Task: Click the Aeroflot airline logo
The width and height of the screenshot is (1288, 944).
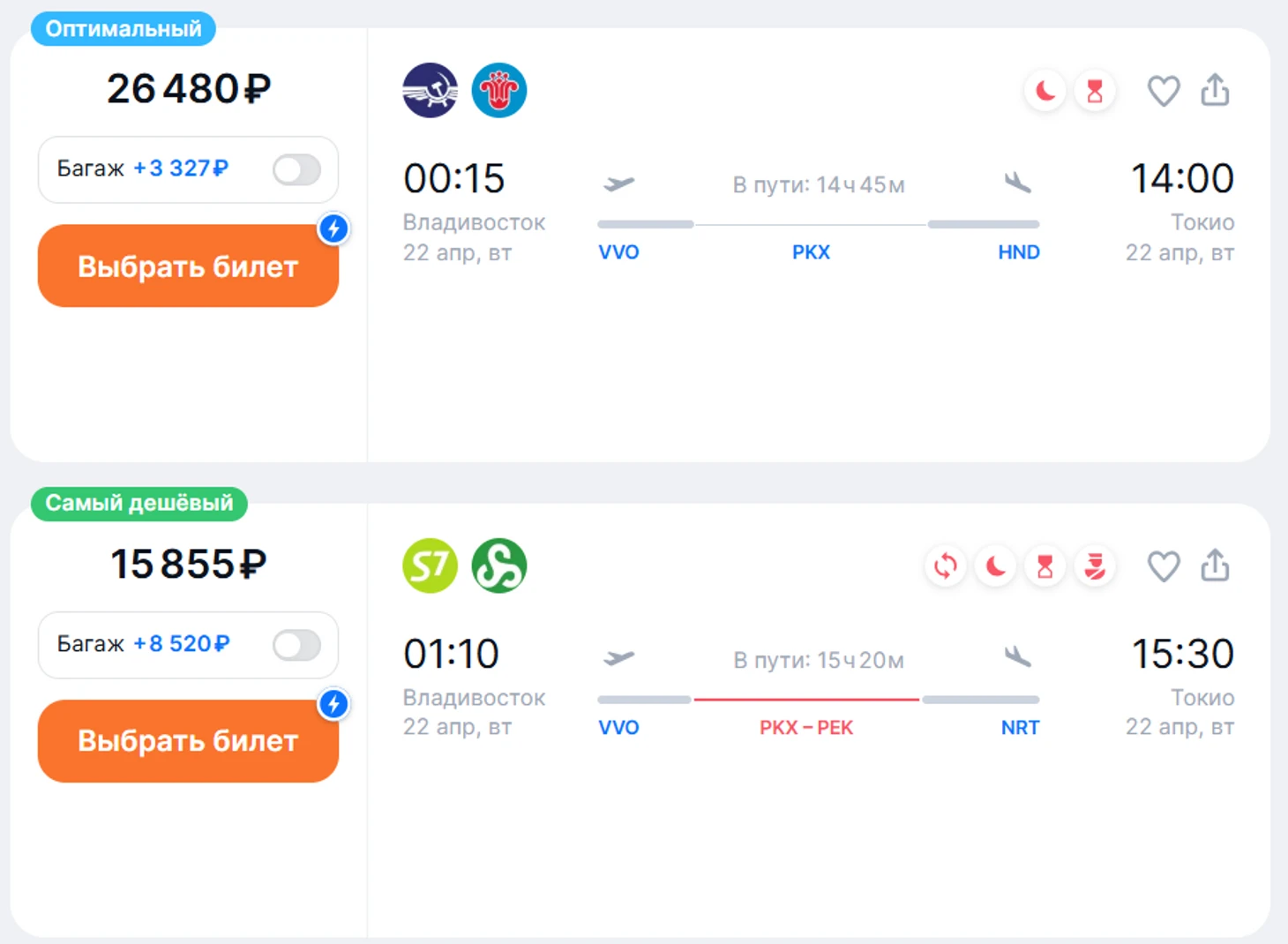Action: (x=430, y=90)
